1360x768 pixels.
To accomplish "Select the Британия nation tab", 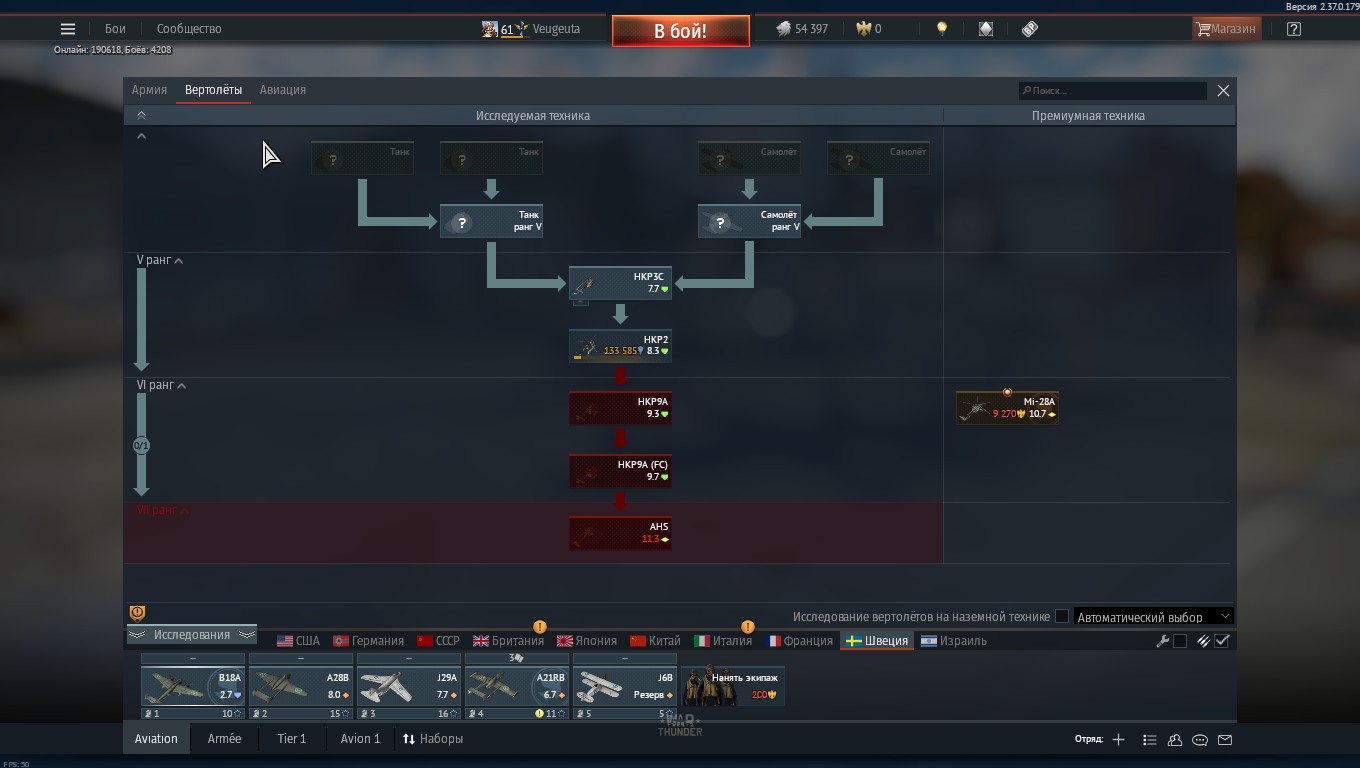I will 508,641.
